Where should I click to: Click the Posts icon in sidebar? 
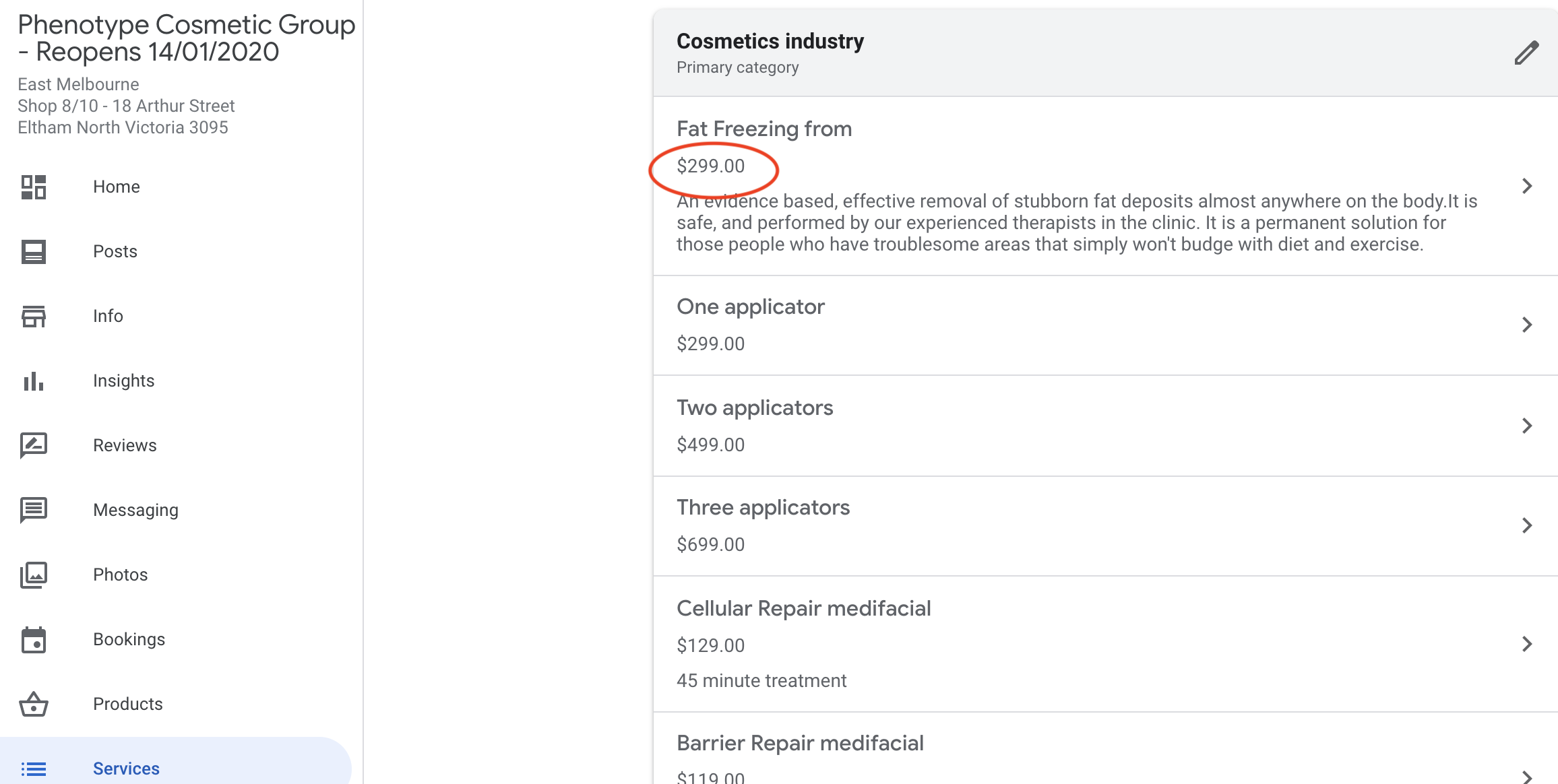(34, 252)
